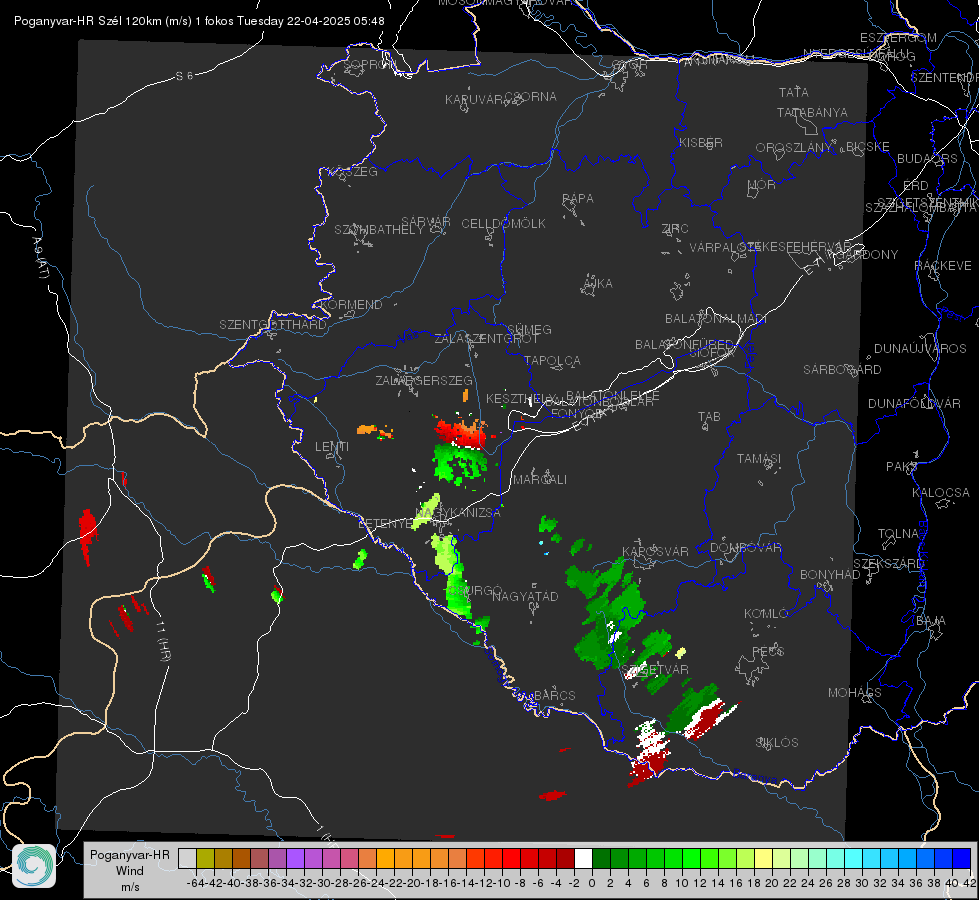This screenshot has height=900, width=979.
Task: Click the NAGYATAD city label
Action: click(525, 596)
